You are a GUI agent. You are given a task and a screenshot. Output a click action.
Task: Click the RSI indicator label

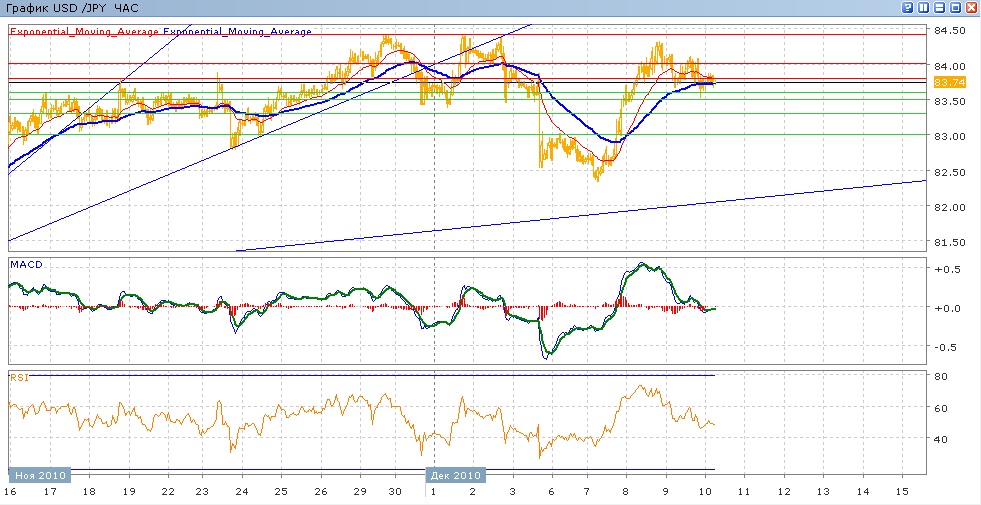point(19,376)
